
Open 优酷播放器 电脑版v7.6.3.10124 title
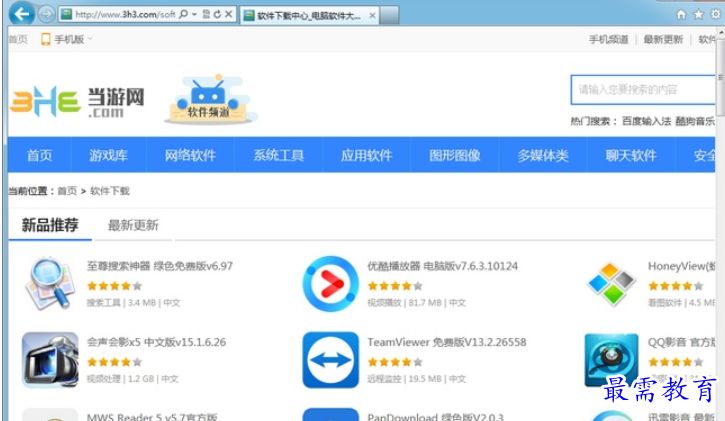(442, 266)
